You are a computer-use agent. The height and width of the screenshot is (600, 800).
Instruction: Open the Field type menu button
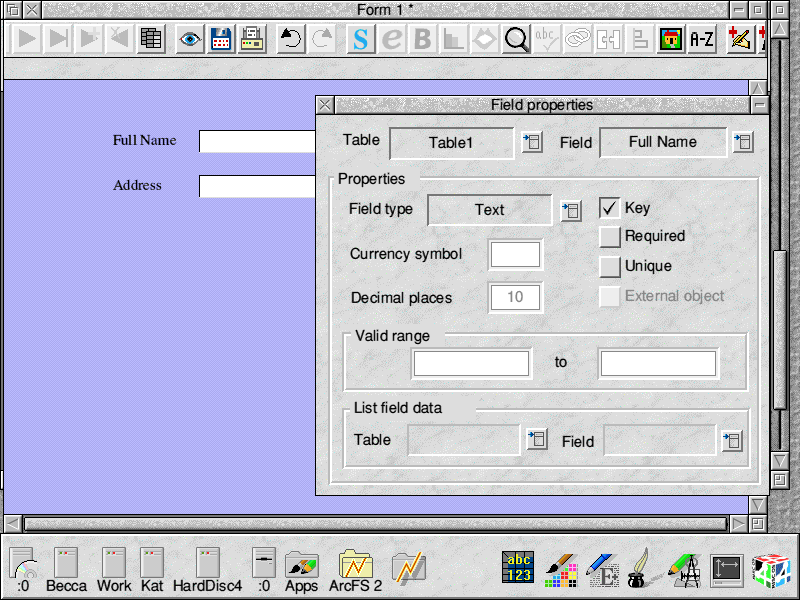coord(570,210)
